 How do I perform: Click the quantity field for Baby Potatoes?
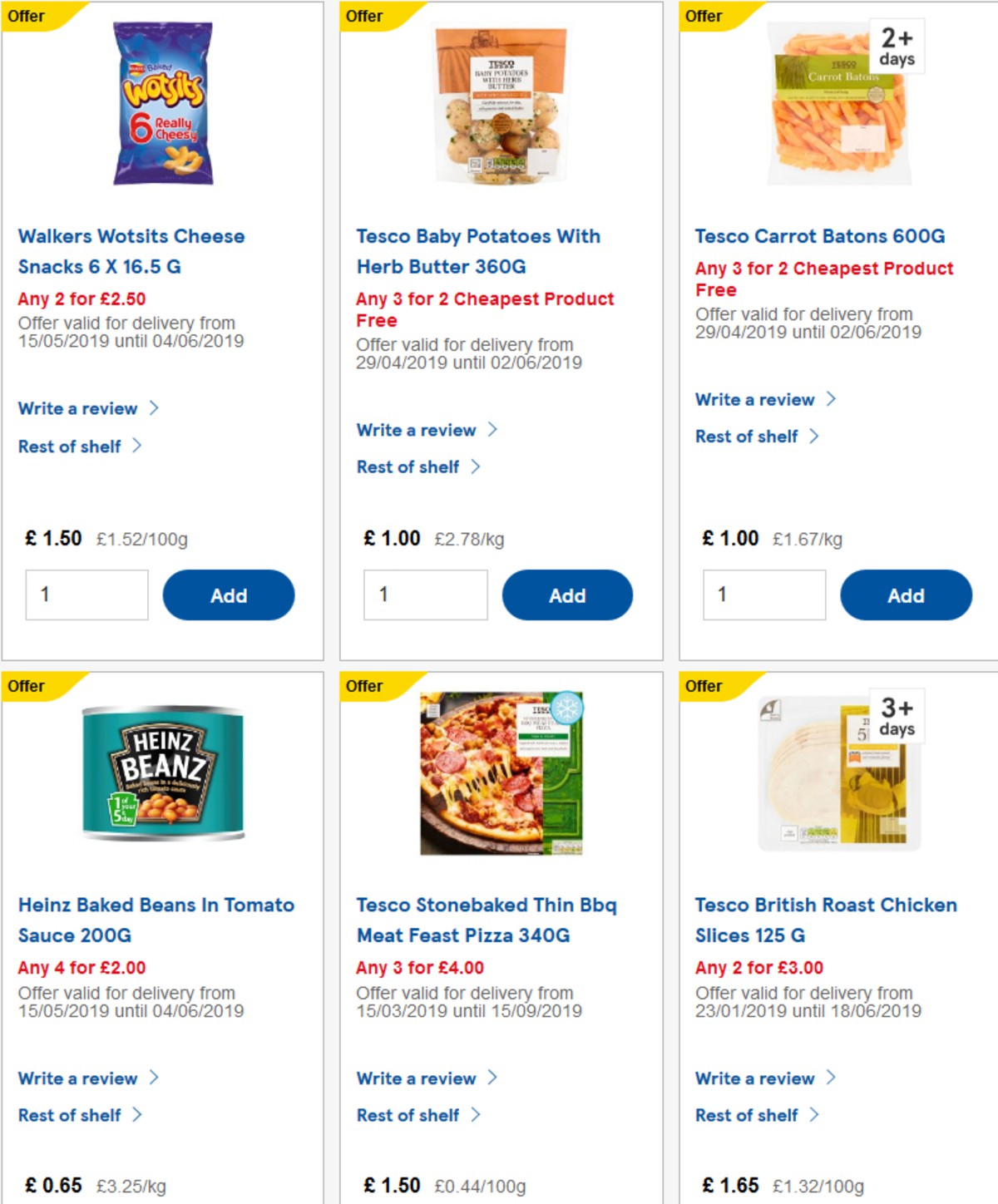[x=425, y=595]
